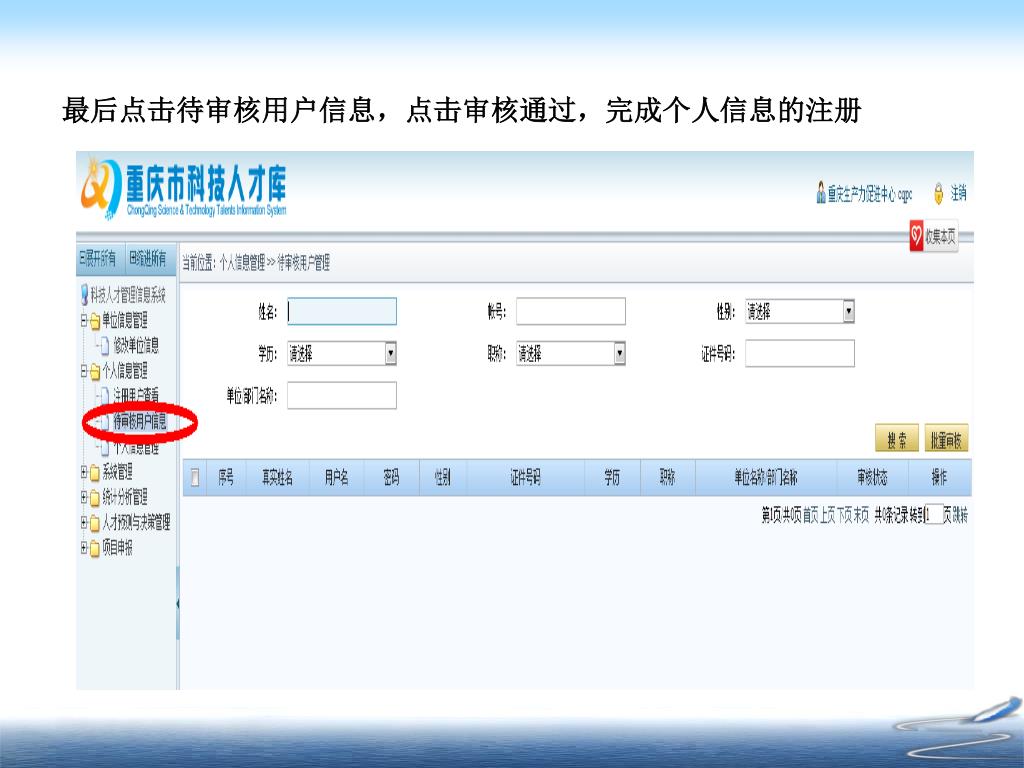The image size is (1024, 768).
Task: Click the 批量审核 button
Action: pyautogui.click(x=946, y=439)
